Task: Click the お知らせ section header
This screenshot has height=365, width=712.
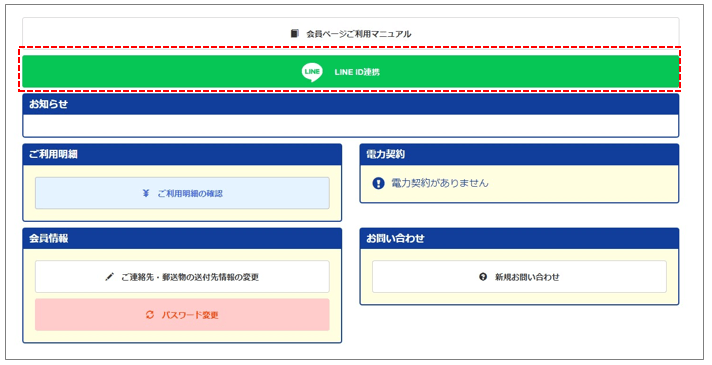Action: pyautogui.click(x=351, y=104)
